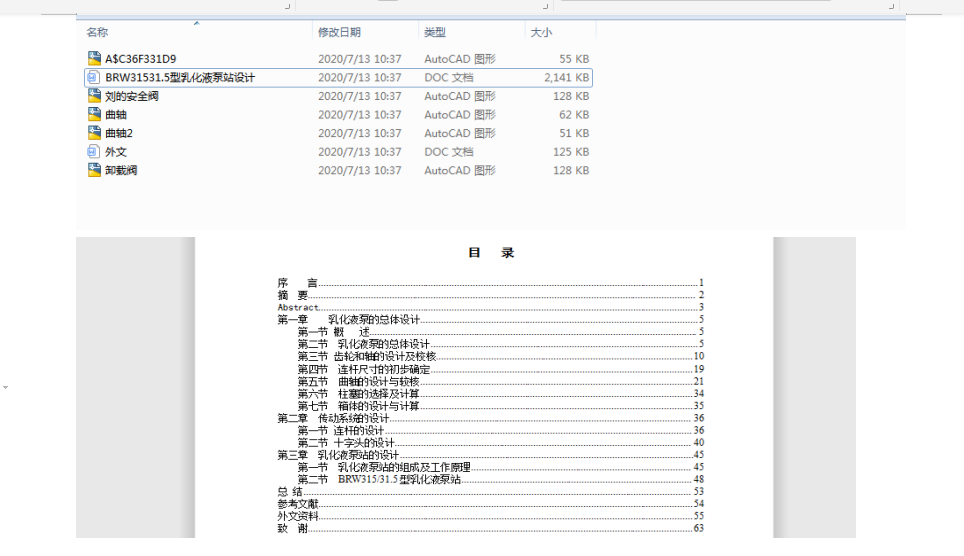Viewport: 964px width, 556px height.
Task: Click size value 62 KB
Action: point(574,114)
